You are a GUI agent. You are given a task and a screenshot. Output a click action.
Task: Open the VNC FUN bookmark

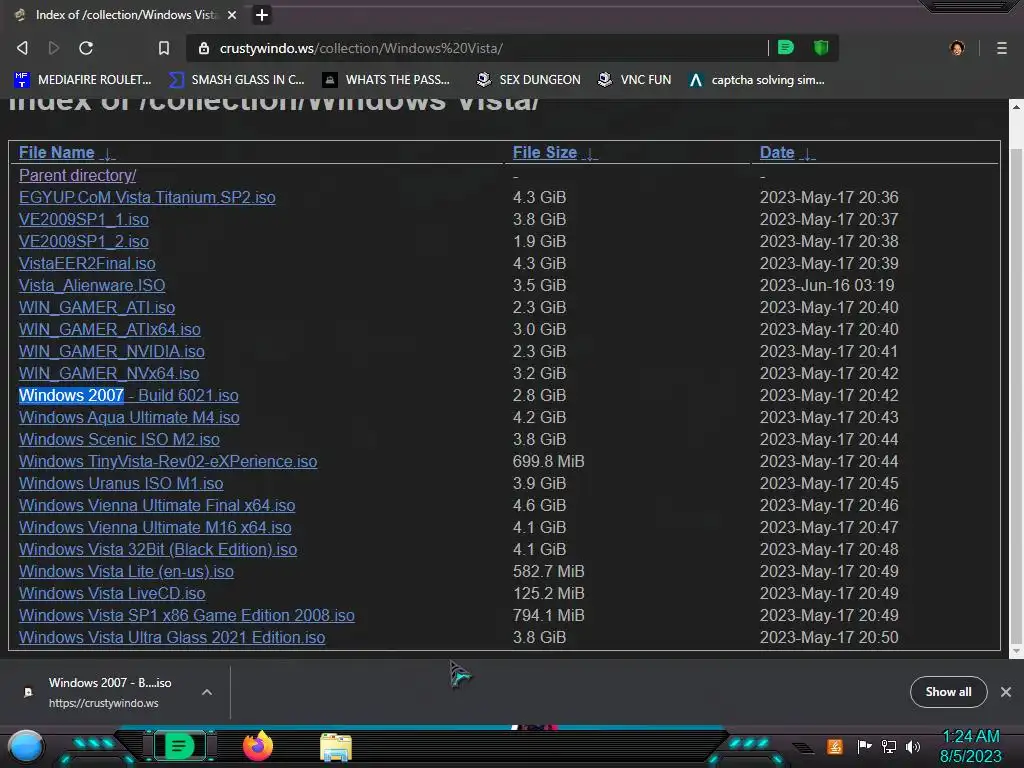pos(634,80)
